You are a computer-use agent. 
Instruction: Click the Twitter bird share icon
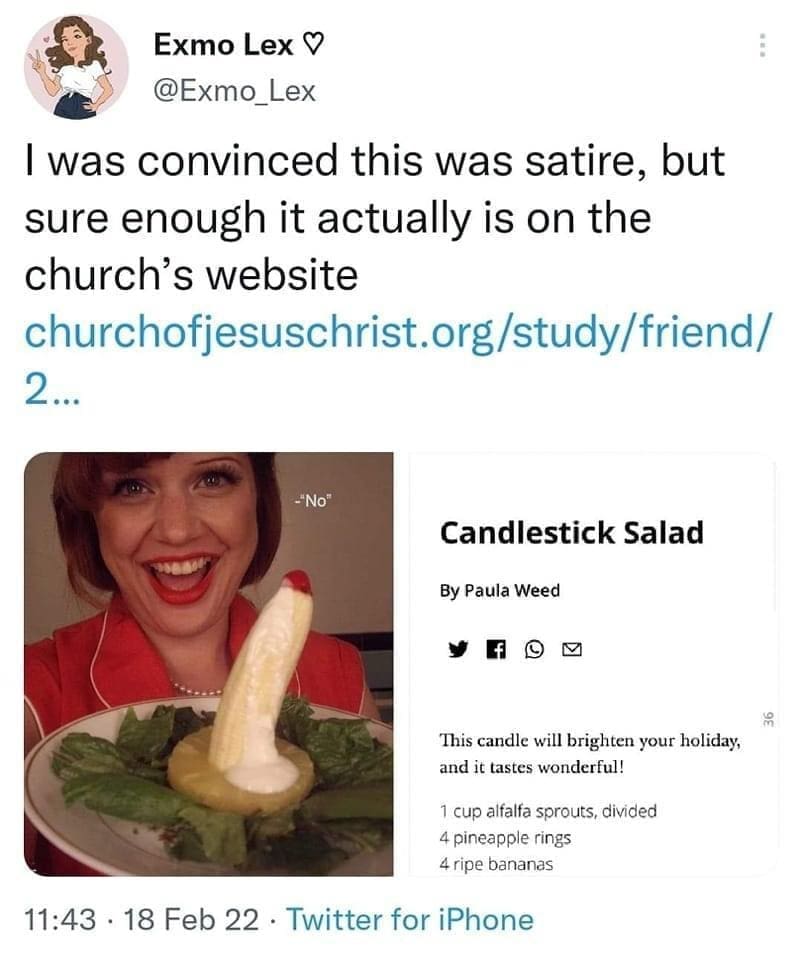[x=458, y=650]
